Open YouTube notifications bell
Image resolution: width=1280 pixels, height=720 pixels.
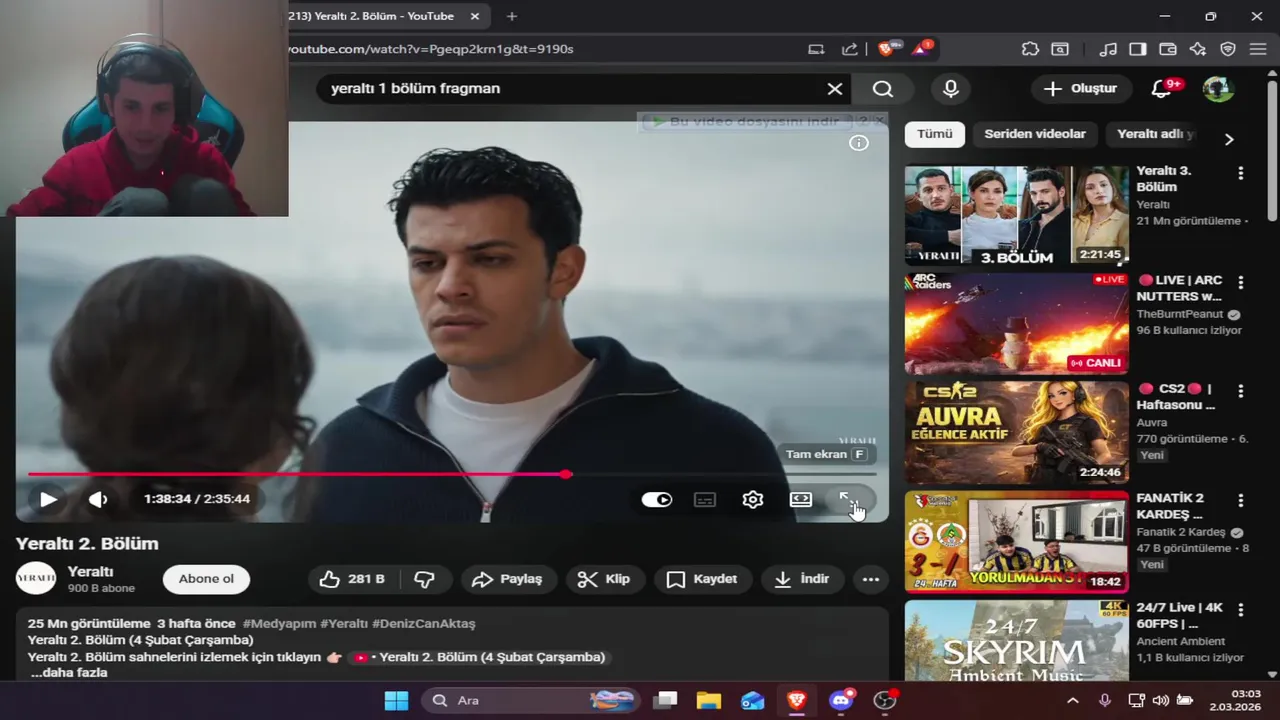pos(1162,89)
